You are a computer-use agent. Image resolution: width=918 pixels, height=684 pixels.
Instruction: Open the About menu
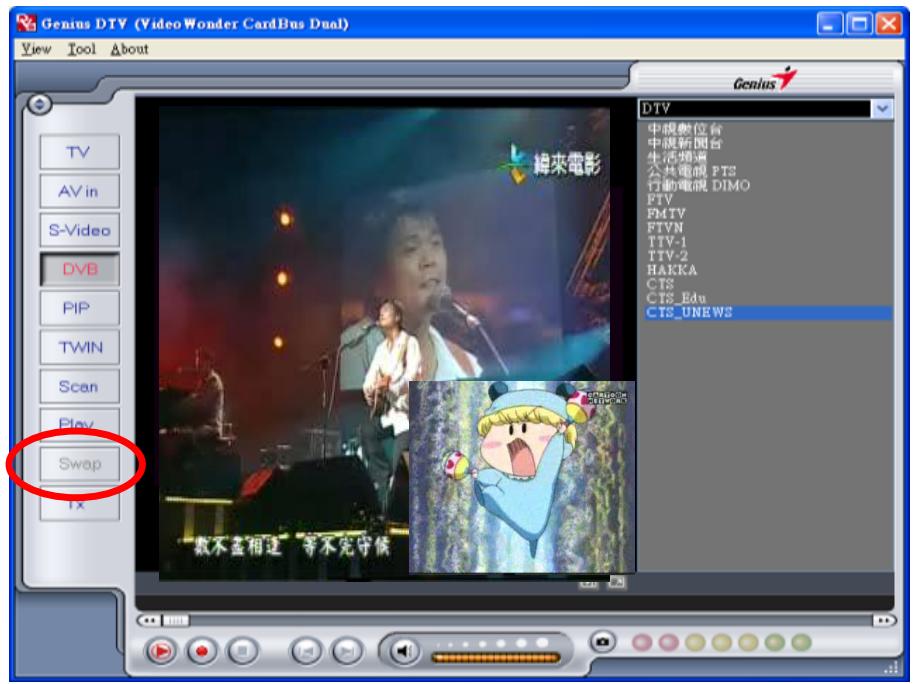pos(129,49)
